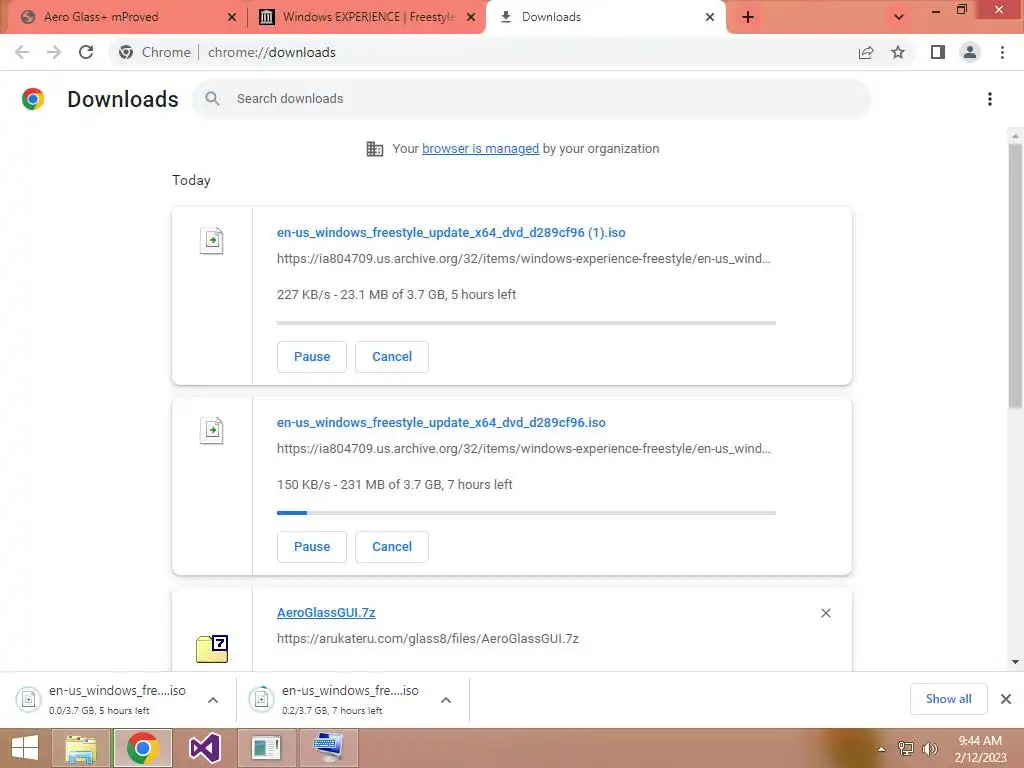Click the Chrome site info chip

click(x=155, y=52)
